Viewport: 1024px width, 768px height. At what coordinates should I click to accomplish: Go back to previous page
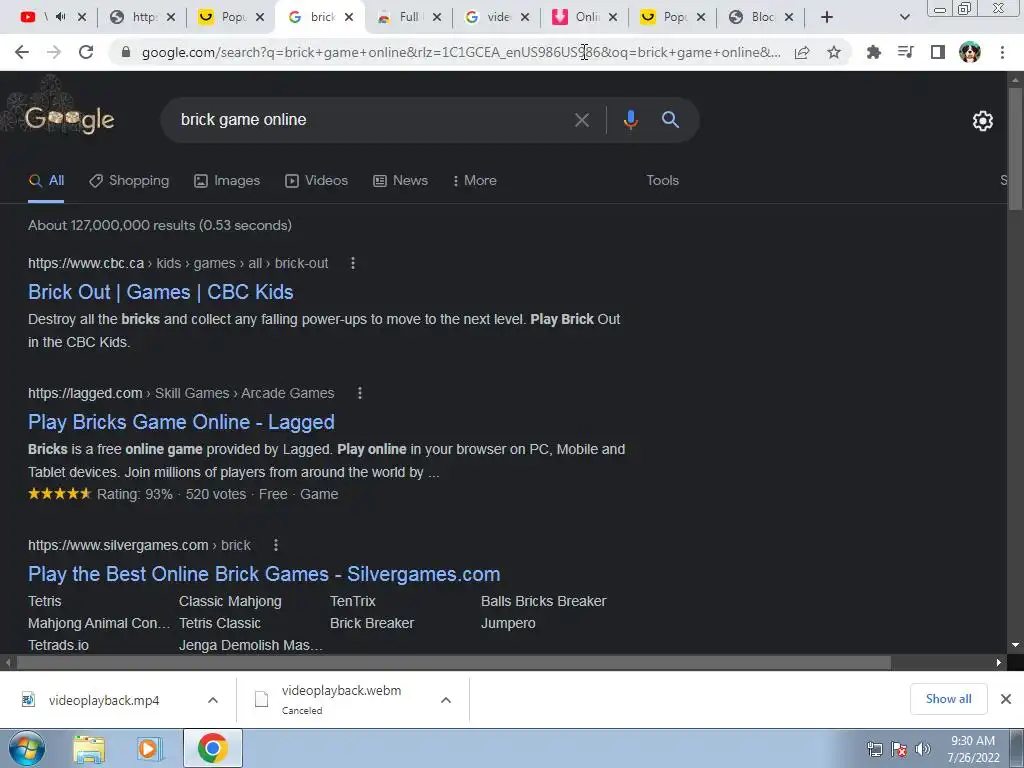click(x=22, y=52)
